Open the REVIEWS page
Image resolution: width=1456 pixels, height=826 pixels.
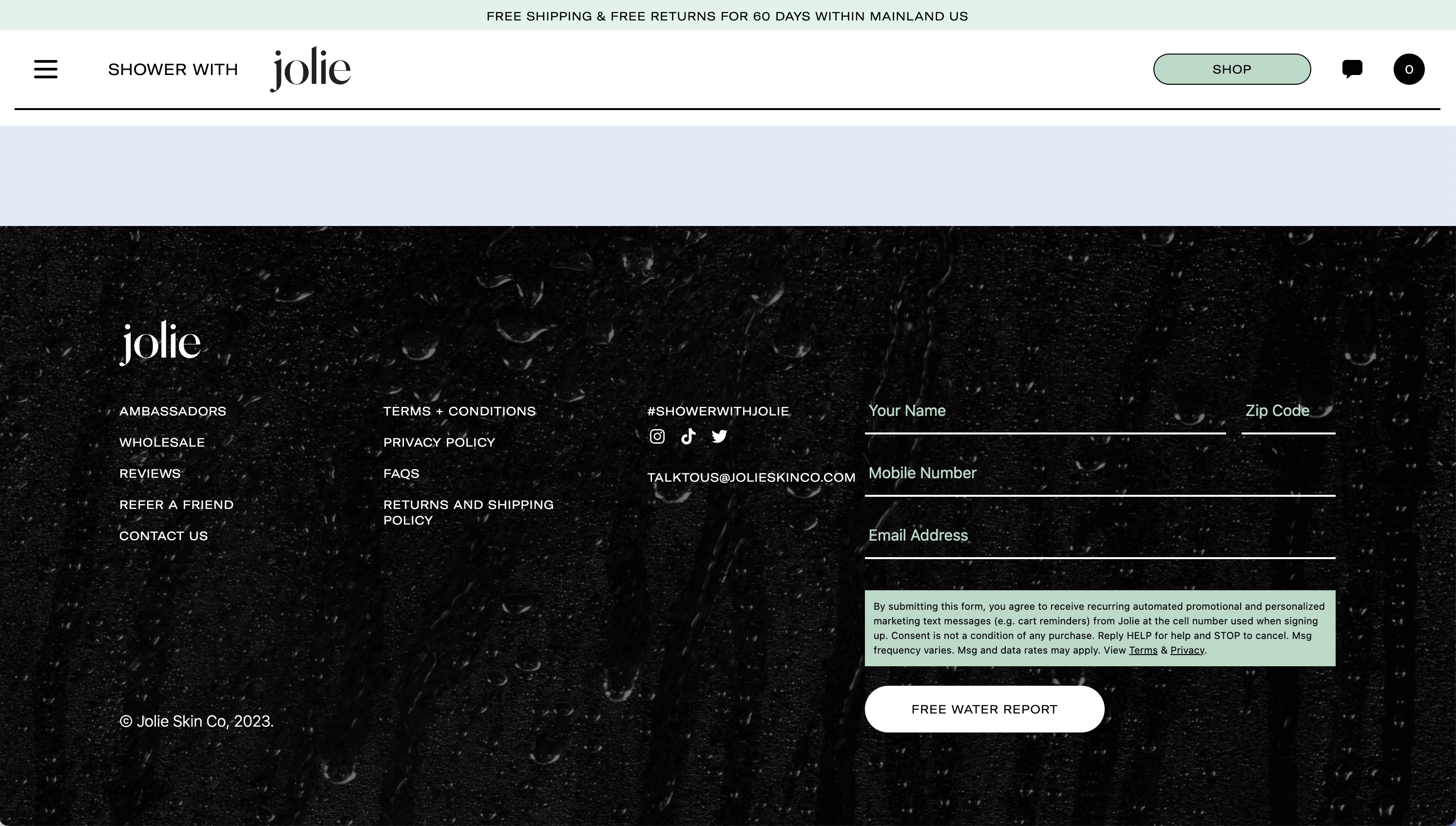pos(150,473)
